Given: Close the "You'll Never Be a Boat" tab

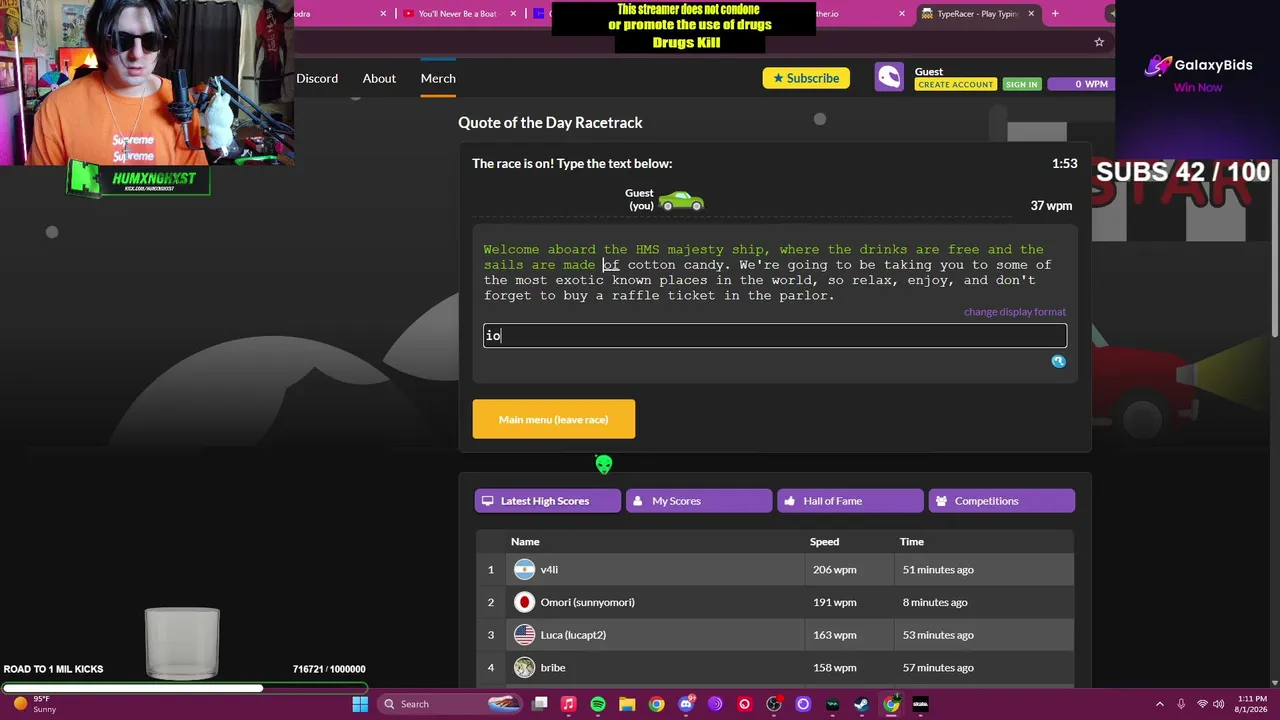Looking at the screenshot, I should pos(514,14).
